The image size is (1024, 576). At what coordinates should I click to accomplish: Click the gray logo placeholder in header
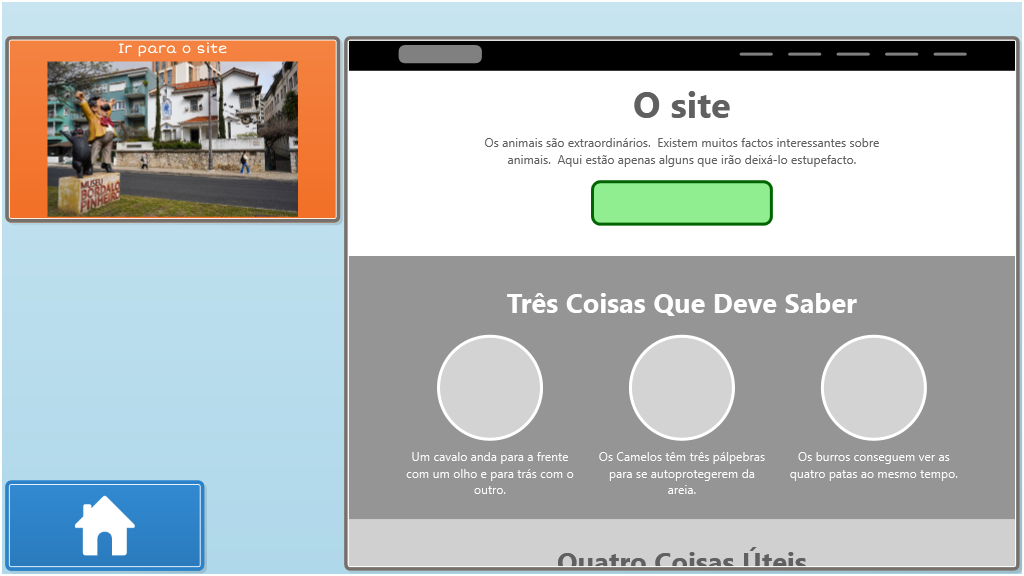[440, 54]
